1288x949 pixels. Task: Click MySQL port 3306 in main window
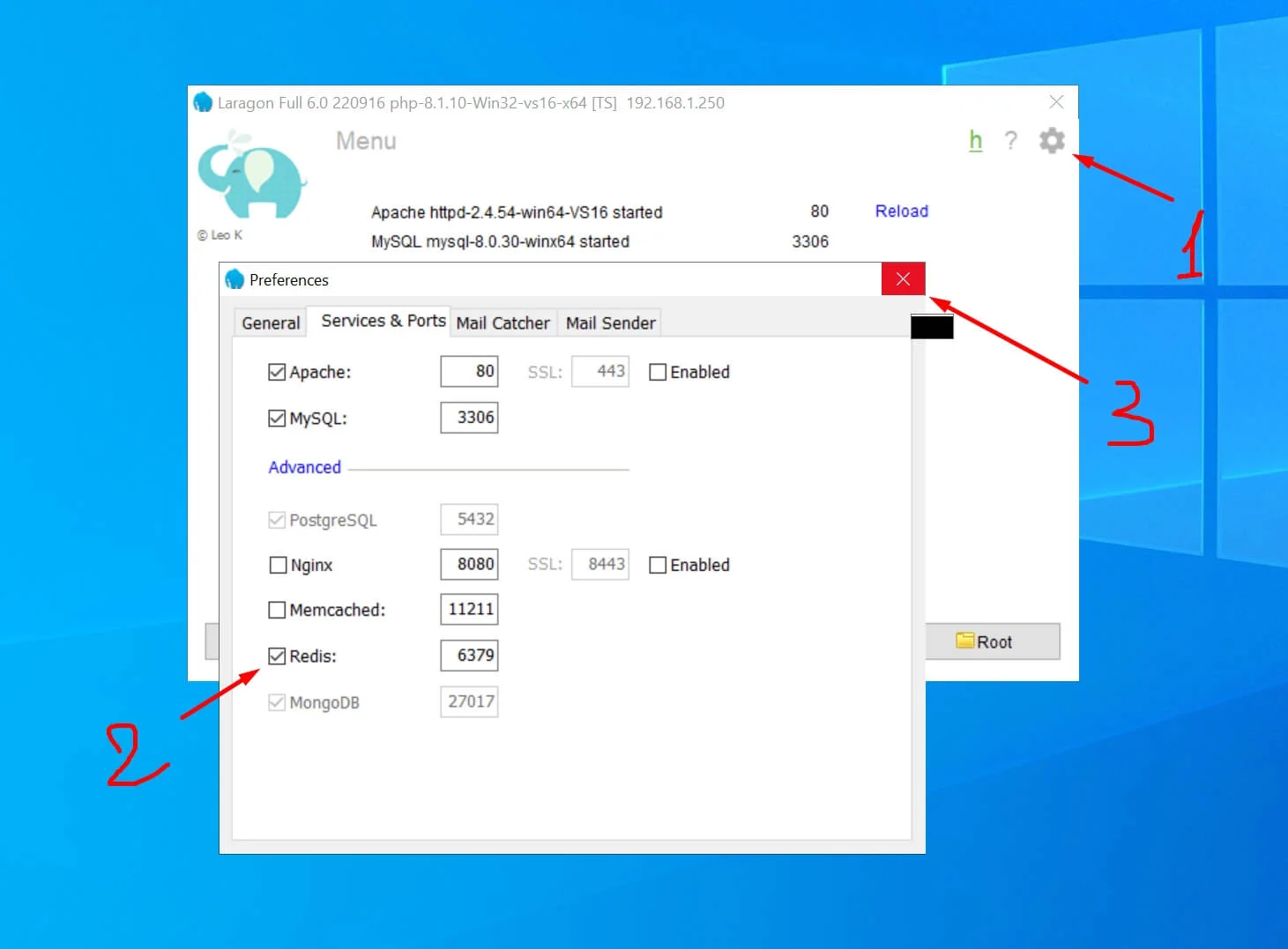pos(810,241)
